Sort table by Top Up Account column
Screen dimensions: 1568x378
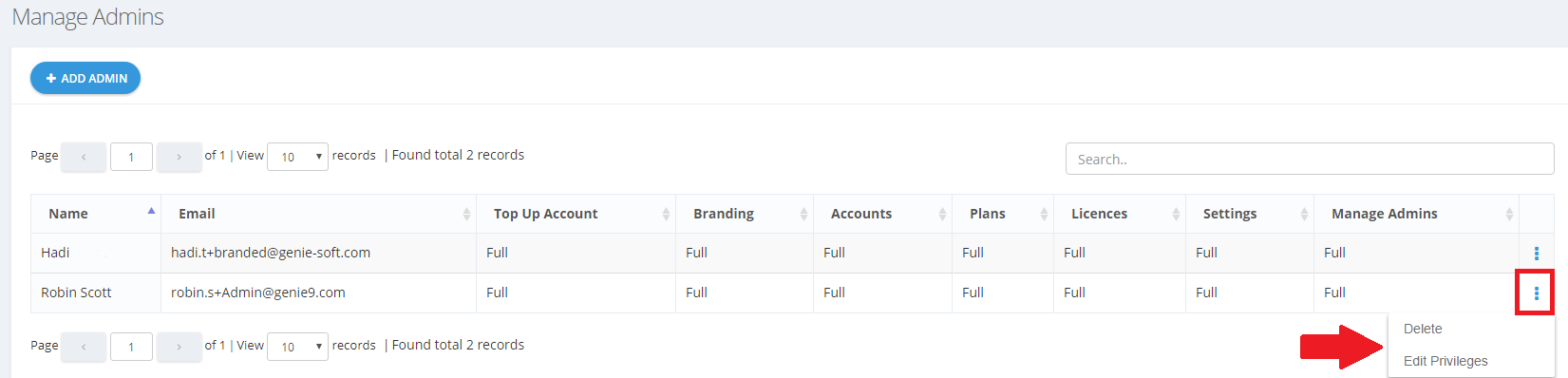(x=576, y=214)
